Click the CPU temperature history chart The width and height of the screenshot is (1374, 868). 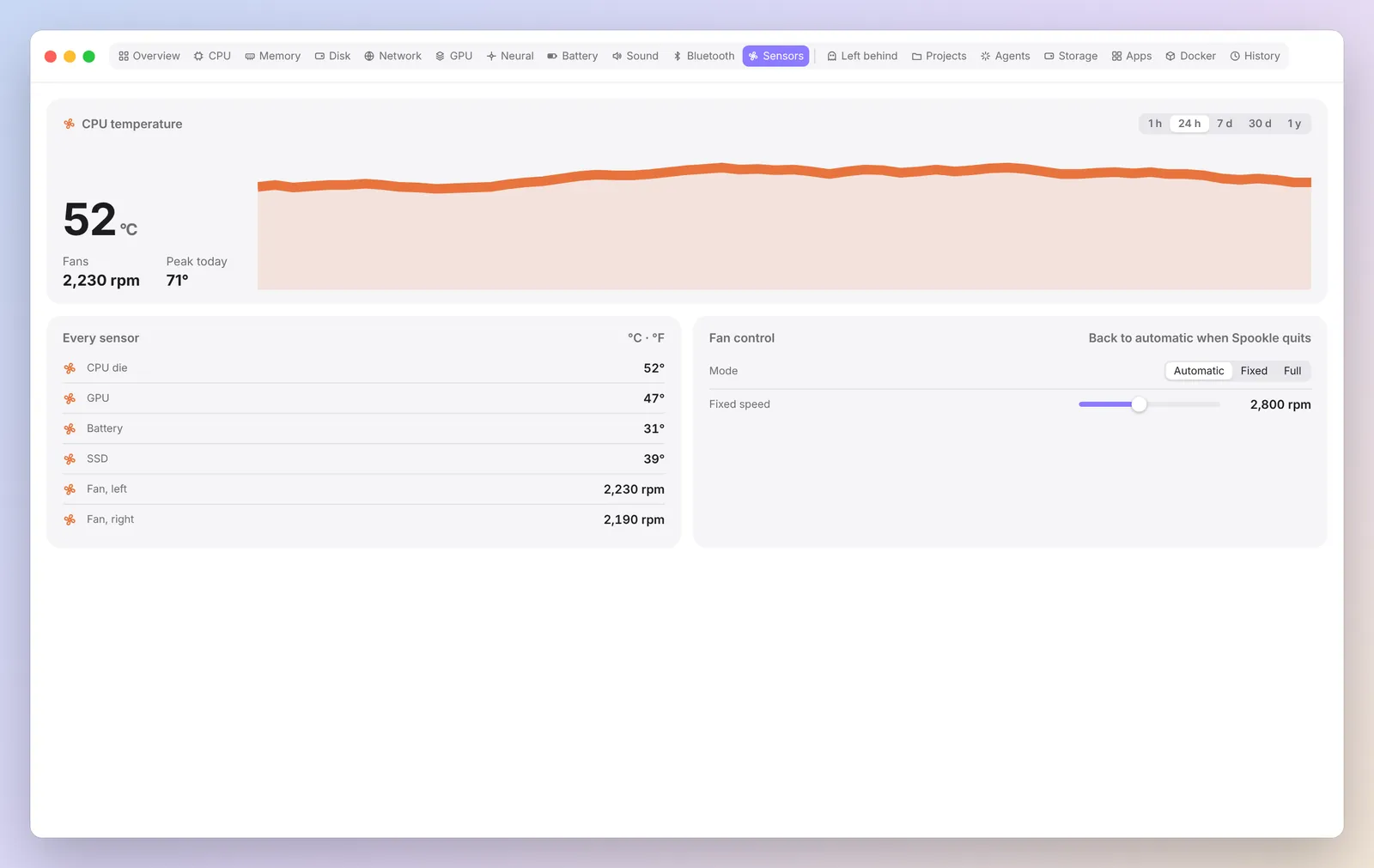point(784,226)
